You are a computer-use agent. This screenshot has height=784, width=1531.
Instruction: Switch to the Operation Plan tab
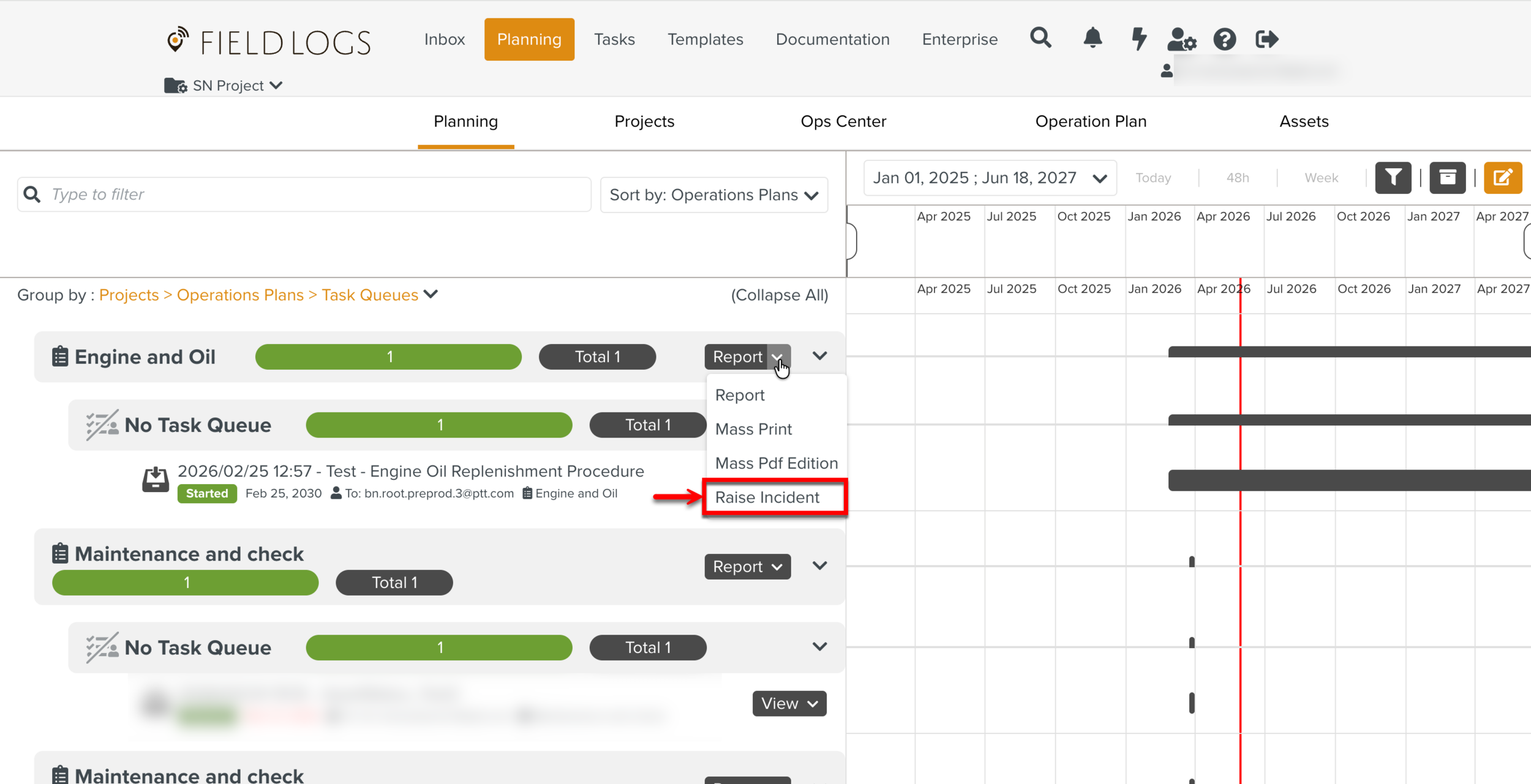[x=1091, y=121]
